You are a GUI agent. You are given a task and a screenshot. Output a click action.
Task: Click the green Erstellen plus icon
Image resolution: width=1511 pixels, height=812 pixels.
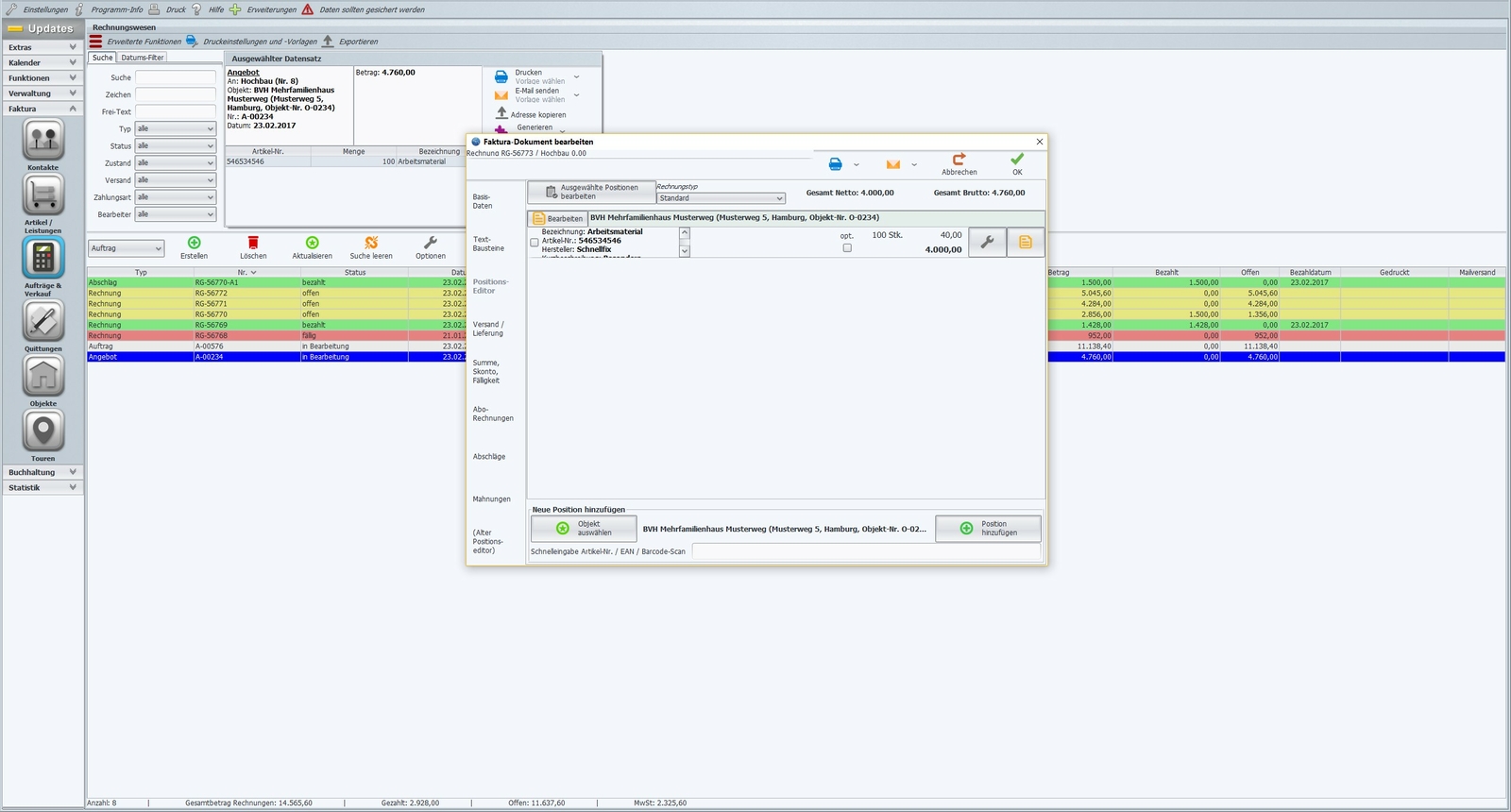tap(195, 243)
